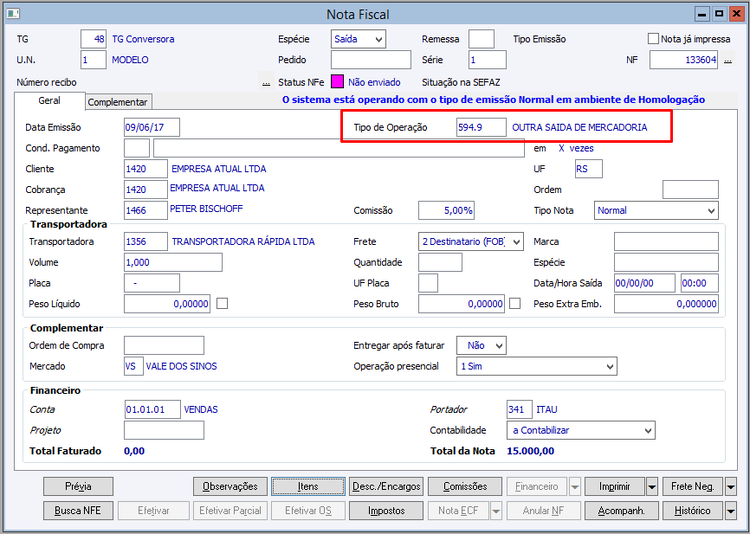Image resolution: width=750 pixels, height=534 pixels.
Task: Open the Espécie Saída dropdown
Action: pos(358,39)
